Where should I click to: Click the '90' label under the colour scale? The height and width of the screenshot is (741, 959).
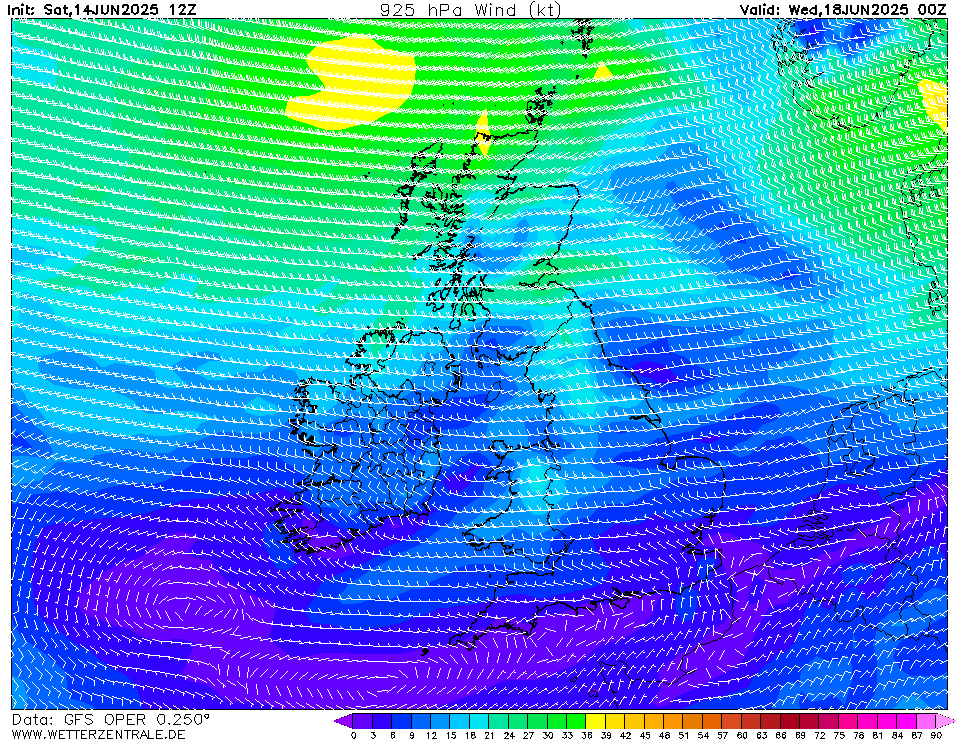[936, 735]
